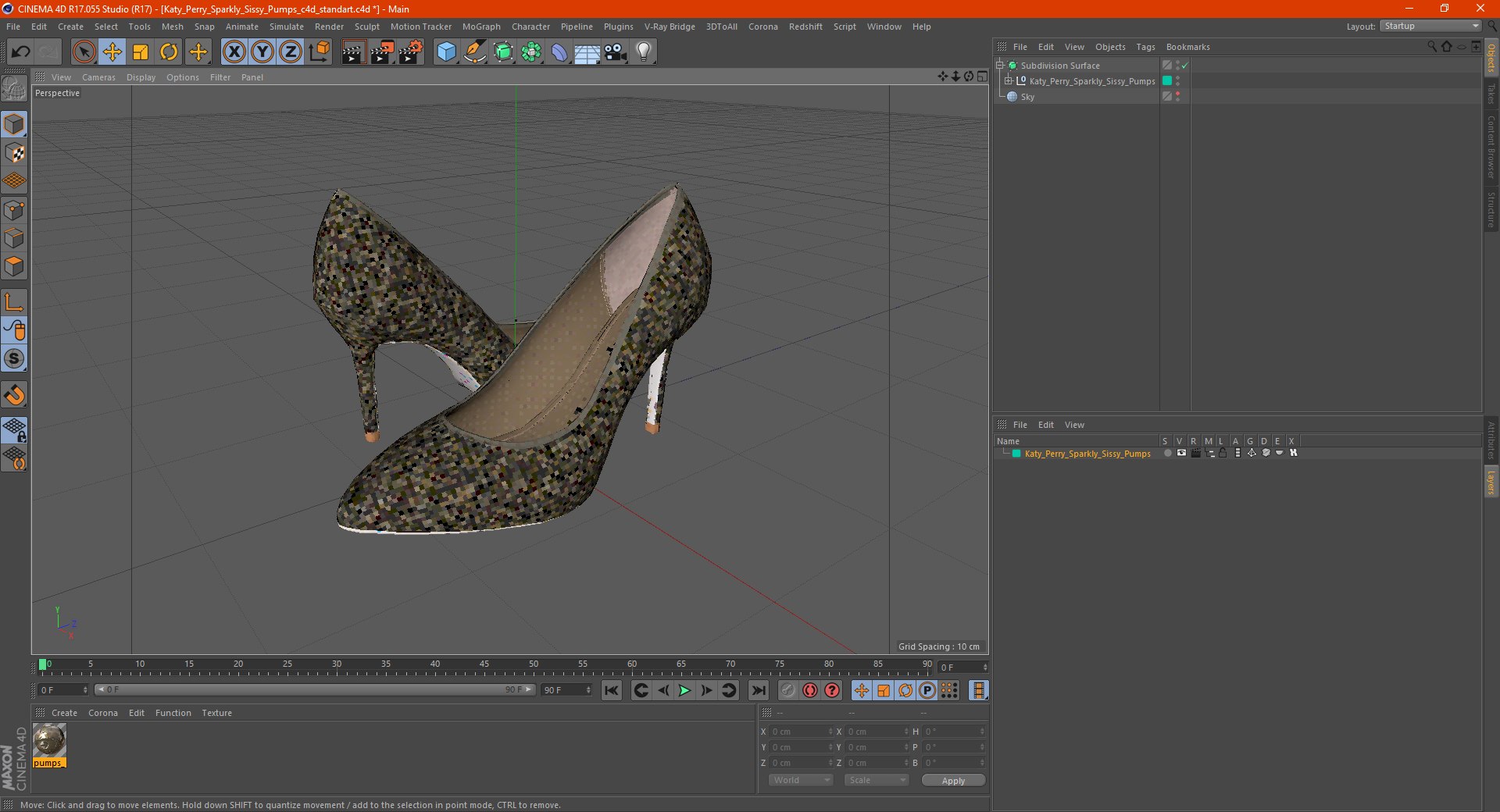Click Make Editable in left toolbar
The image size is (1500, 812).
tap(14, 89)
